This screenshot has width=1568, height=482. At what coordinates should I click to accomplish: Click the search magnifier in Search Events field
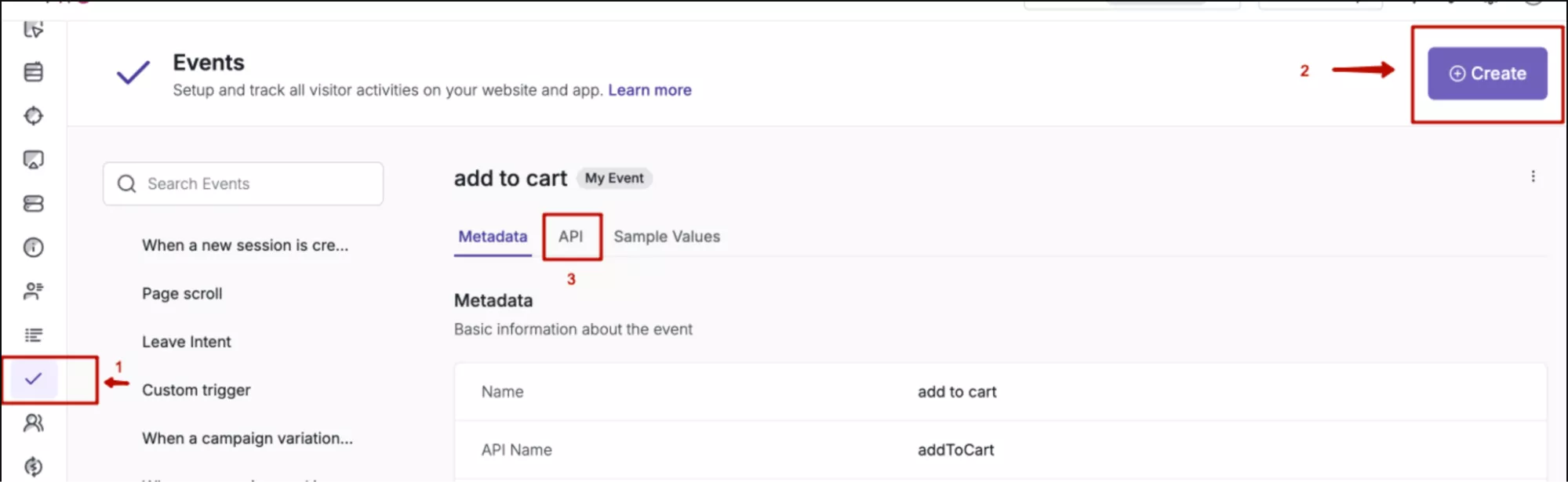click(x=126, y=183)
